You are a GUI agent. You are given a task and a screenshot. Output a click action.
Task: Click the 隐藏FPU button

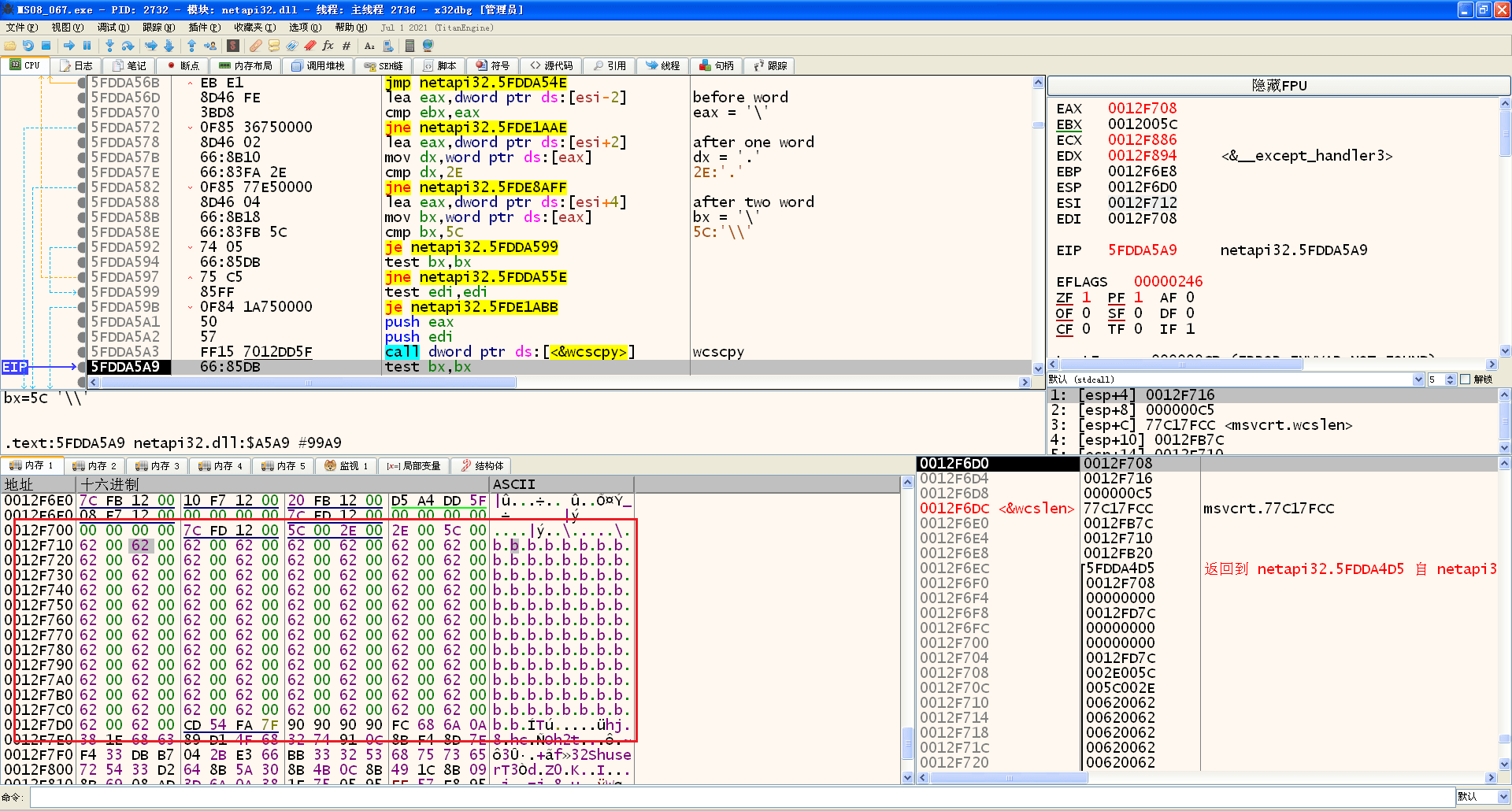(x=1279, y=85)
